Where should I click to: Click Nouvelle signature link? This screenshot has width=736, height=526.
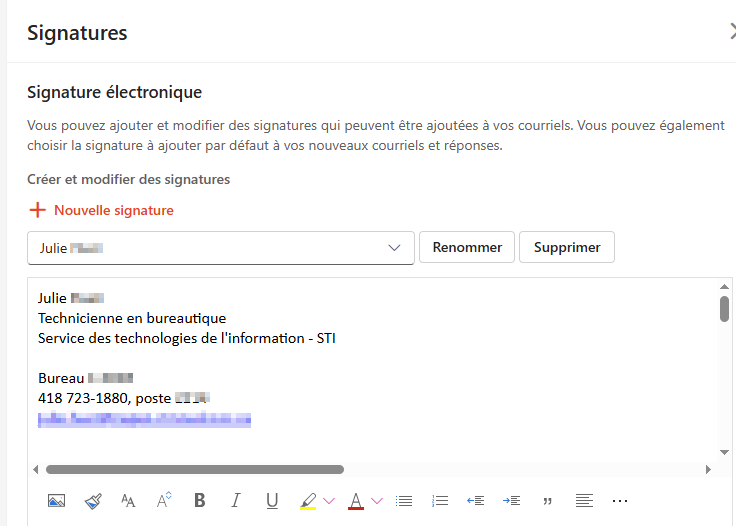click(101, 210)
